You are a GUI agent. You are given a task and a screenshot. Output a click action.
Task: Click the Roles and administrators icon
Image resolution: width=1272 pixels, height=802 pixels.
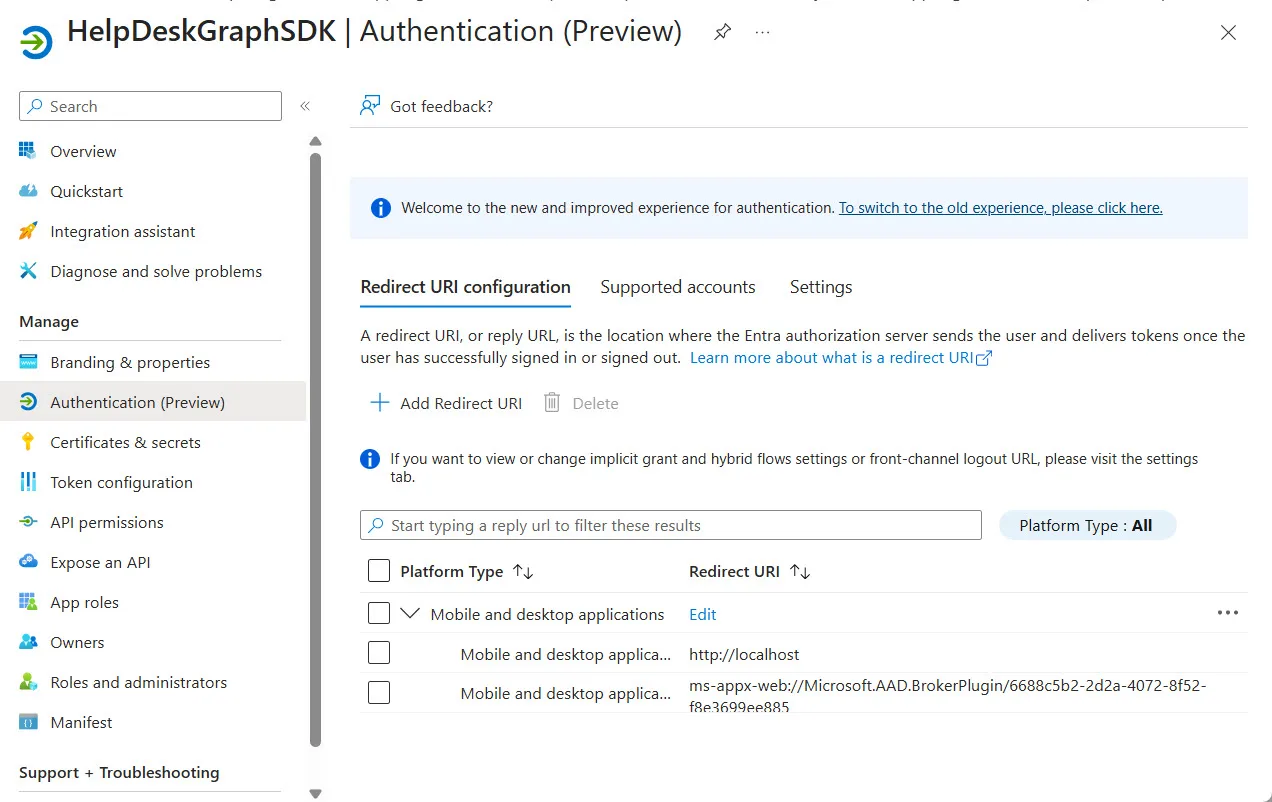28,682
